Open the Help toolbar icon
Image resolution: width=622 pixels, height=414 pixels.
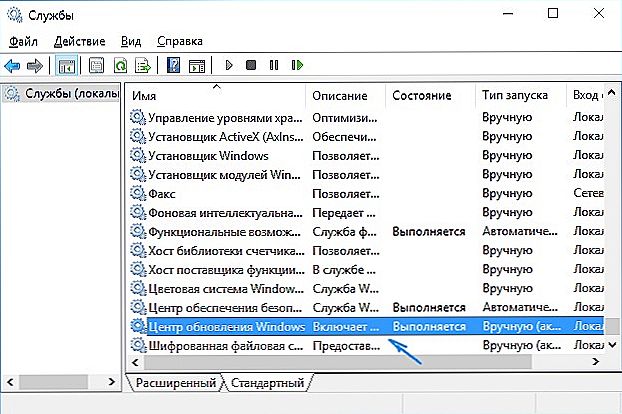pyautogui.click(x=173, y=65)
